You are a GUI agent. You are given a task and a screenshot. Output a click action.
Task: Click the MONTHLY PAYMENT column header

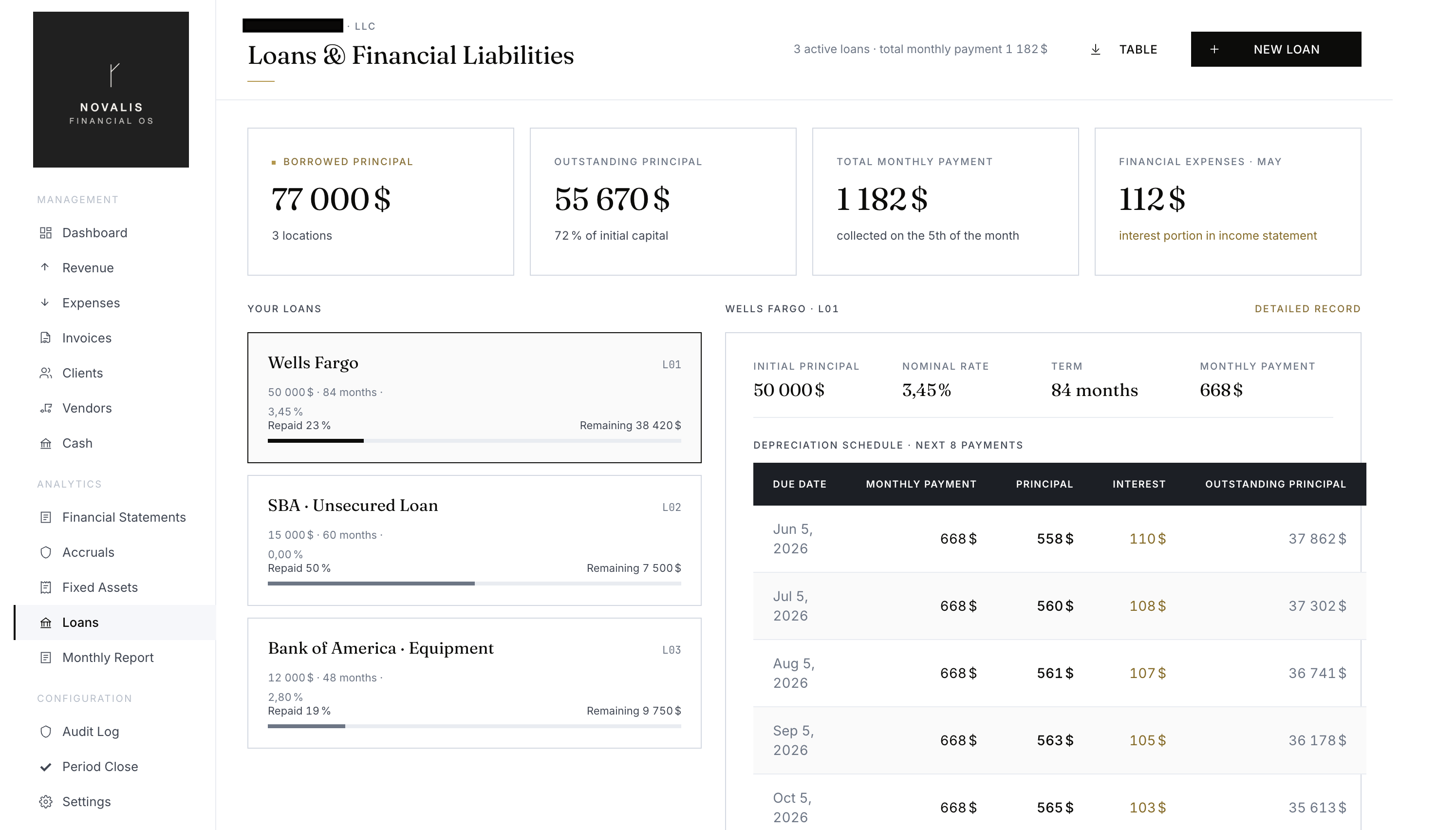(921, 484)
